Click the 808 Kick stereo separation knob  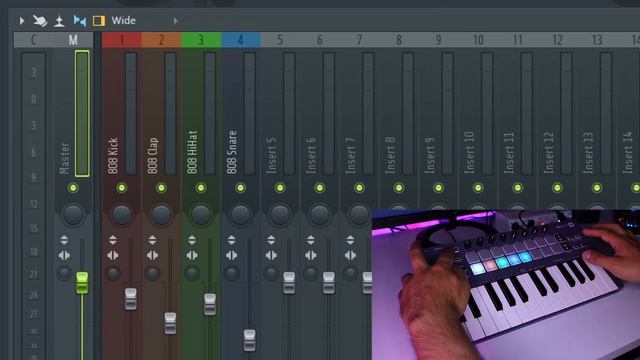[113, 273]
